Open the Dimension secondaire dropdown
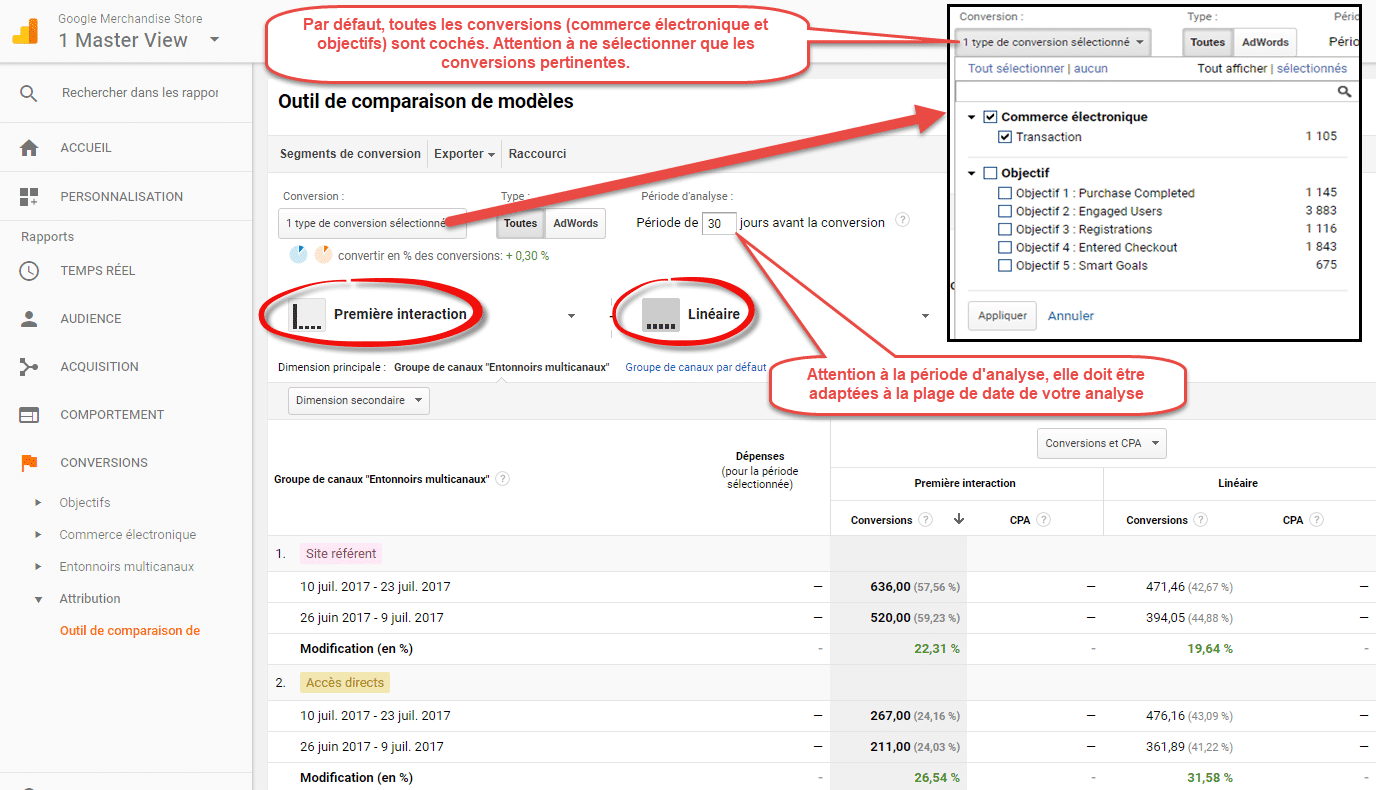The width and height of the screenshot is (1376, 790). pos(358,401)
